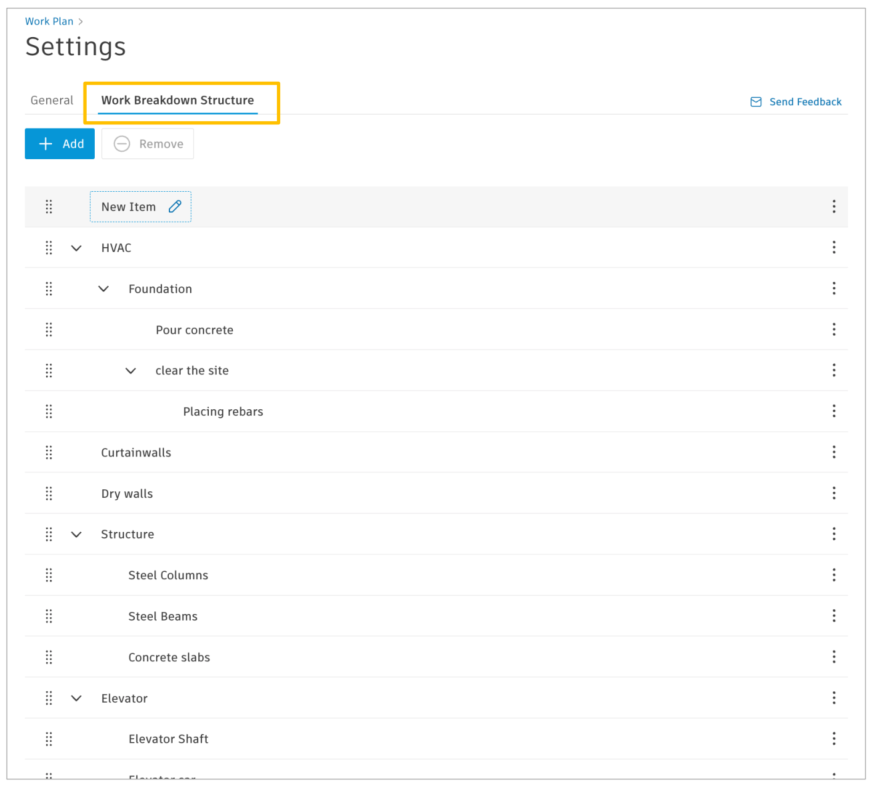Collapse the clear the site node
The width and height of the screenshot is (871, 785).
pyautogui.click(x=131, y=371)
